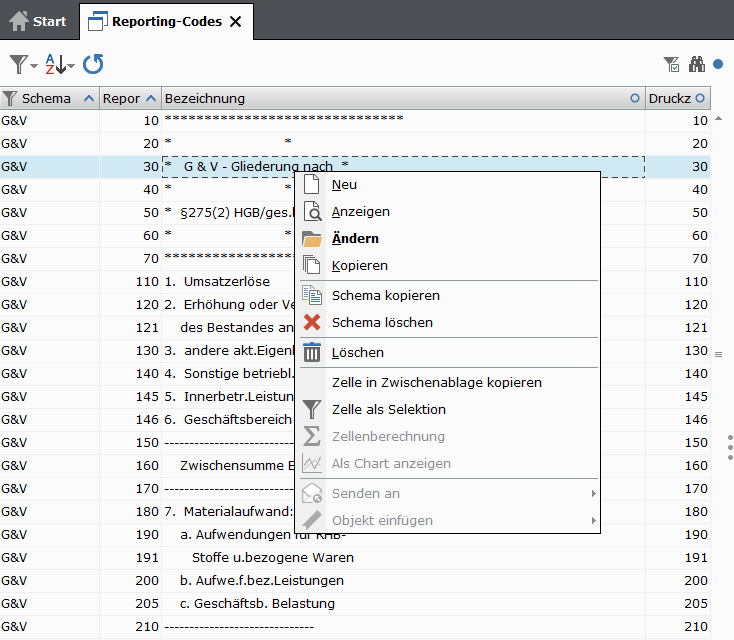
Task: Click the vertical scrollbar grip handle
Action: pyautogui.click(x=719, y=354)
